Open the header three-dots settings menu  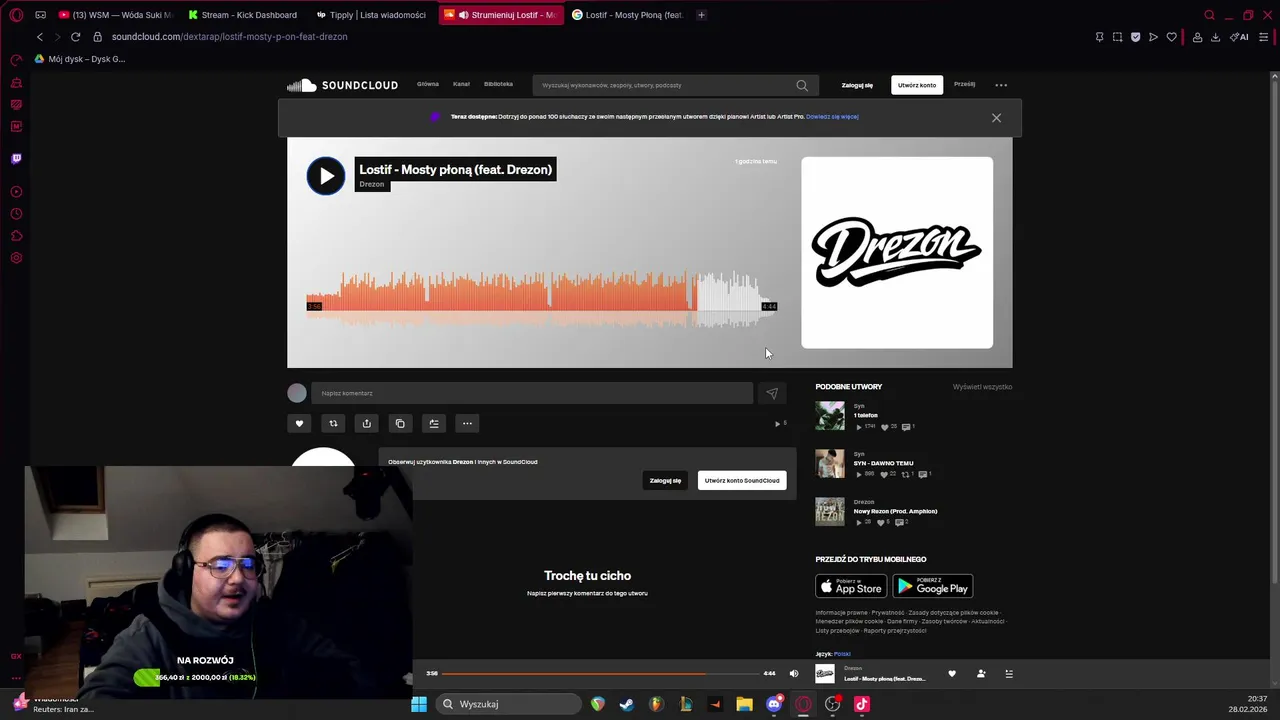pyautogui.click(x=1001, y=85)
